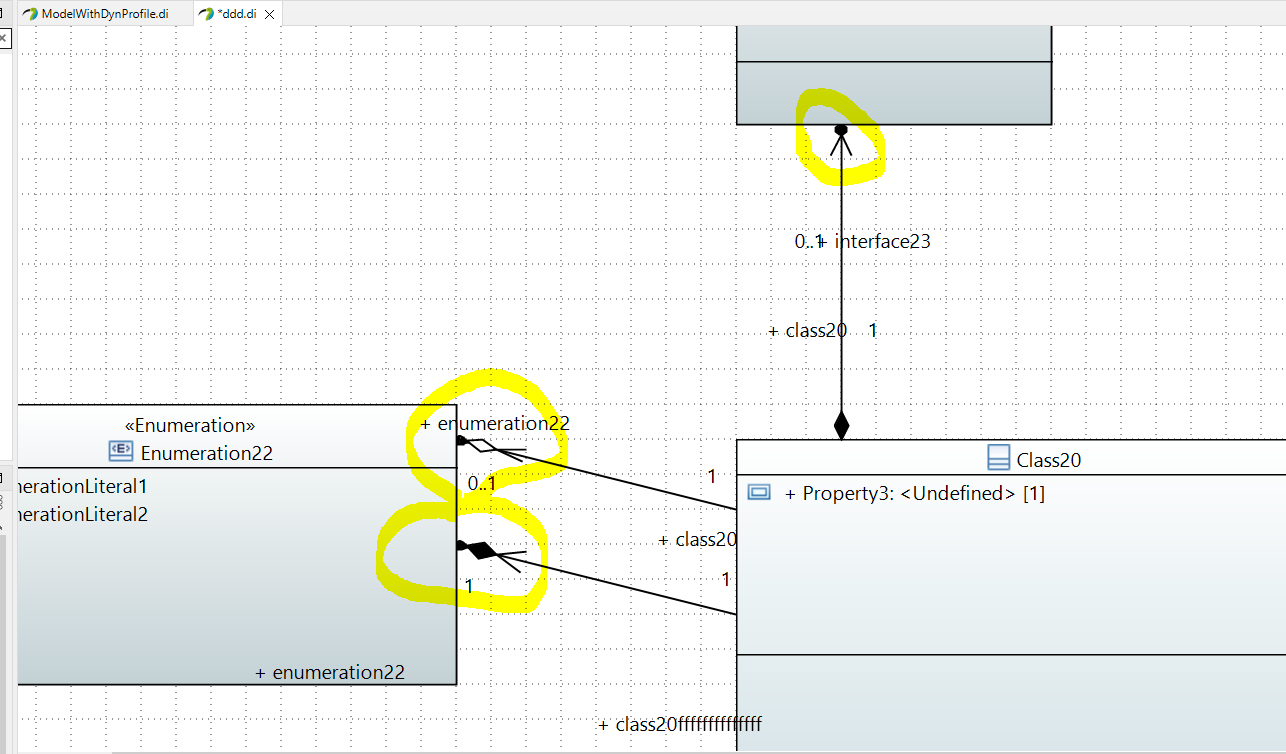Switch to the ModelWithDynProfile.di editor tab
The height and width of the screenshot is (754, 1286).
[103, 15]
